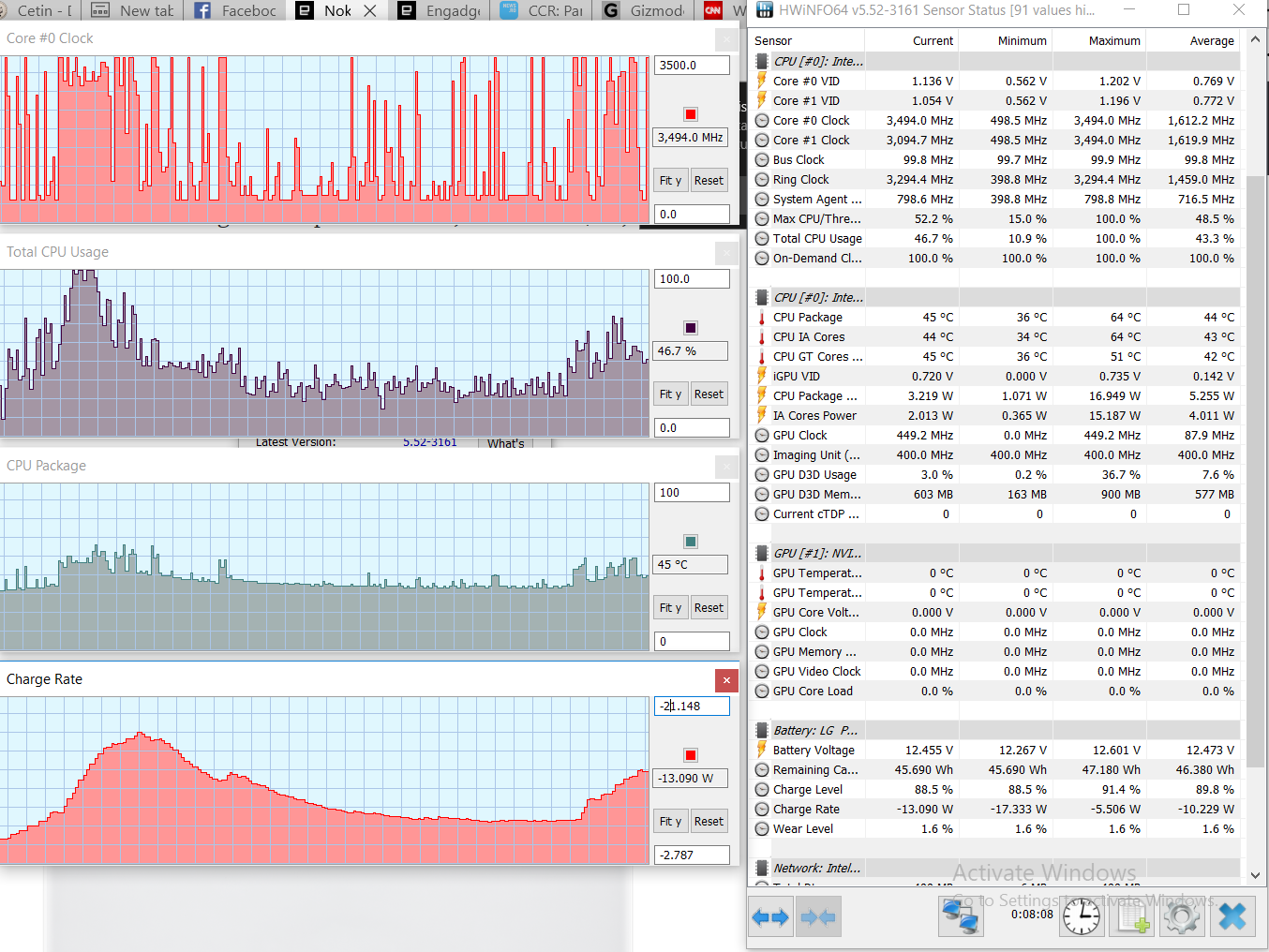
Task: Click the shrink columns arrows button in HWiNFO
Action: click(818, 917)
